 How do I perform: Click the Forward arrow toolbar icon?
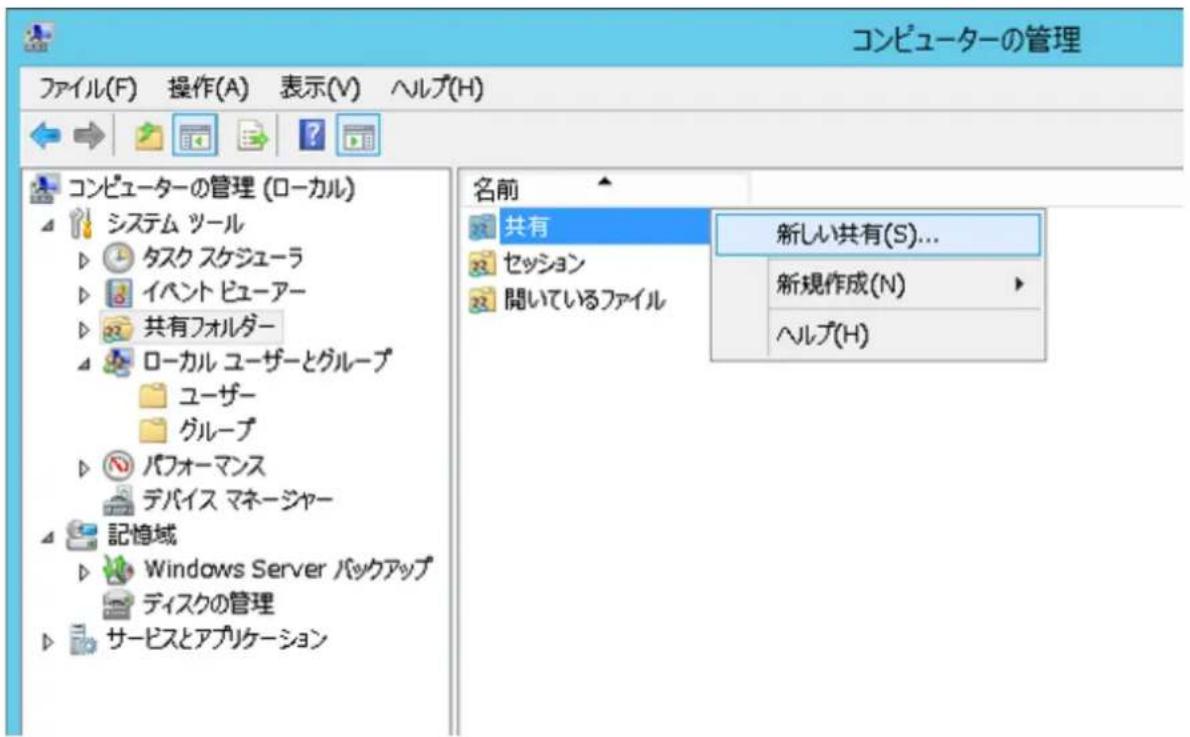[x=89, y=137]
